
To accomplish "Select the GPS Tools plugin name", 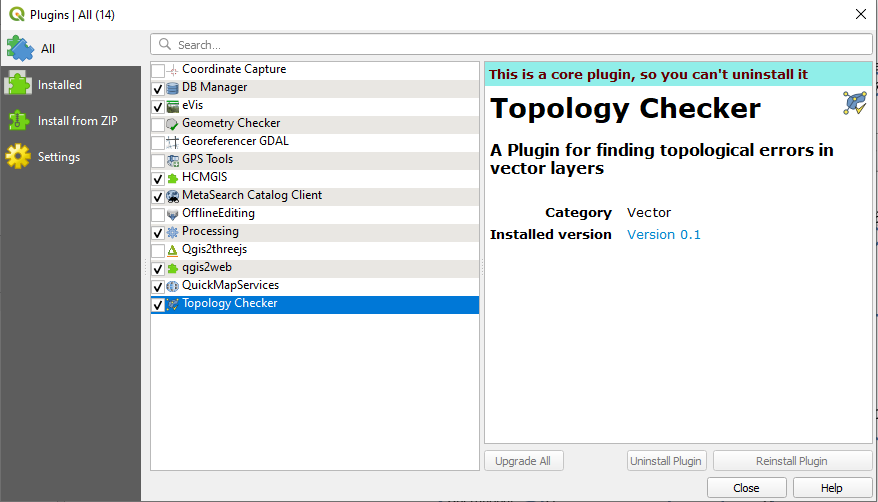I will pyautogui.click(x=207, y=159).
